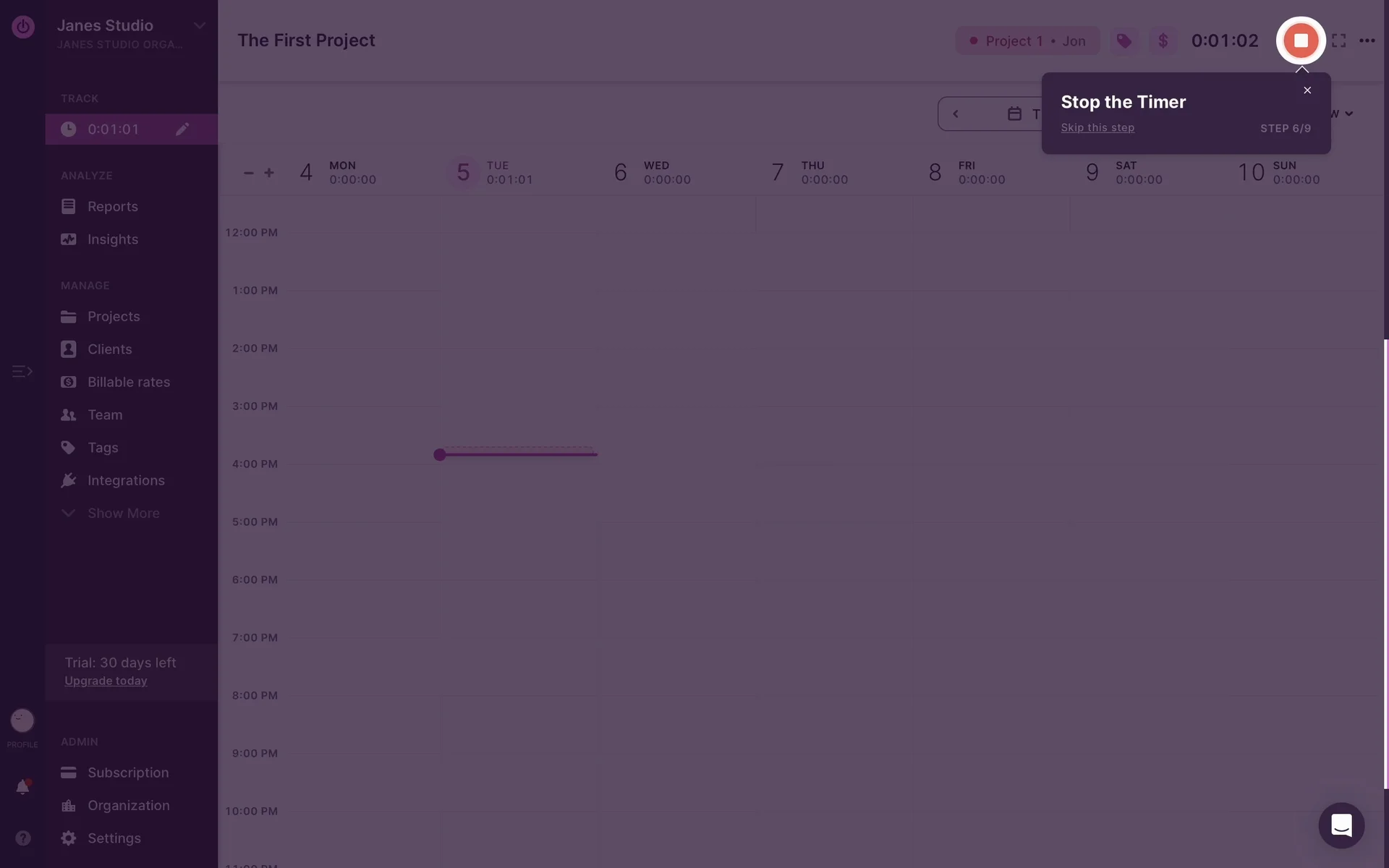The width and height of the screenshot is (1389, 868).
Task: Close the Stop the Timer tooltip
Action: coord(1307,90)
